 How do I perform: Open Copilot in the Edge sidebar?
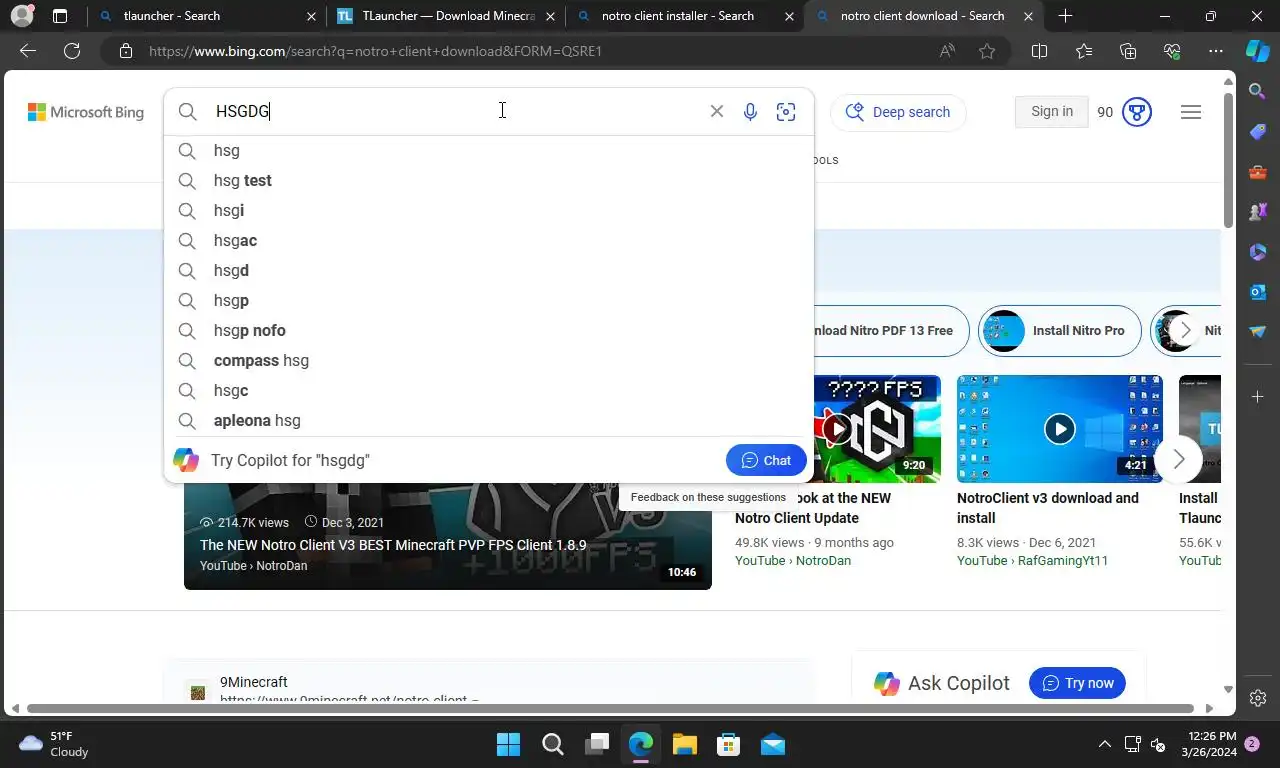[1258, 51]
